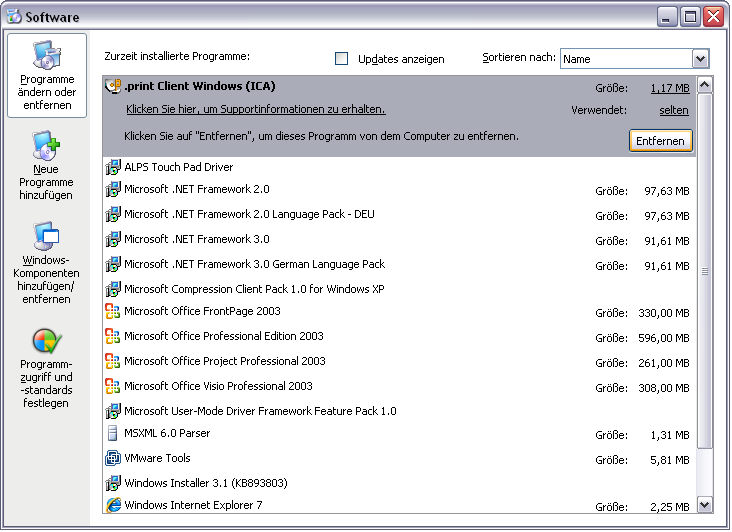
Task: Click the 5,81 MB size value
Action: coord(670,461)
